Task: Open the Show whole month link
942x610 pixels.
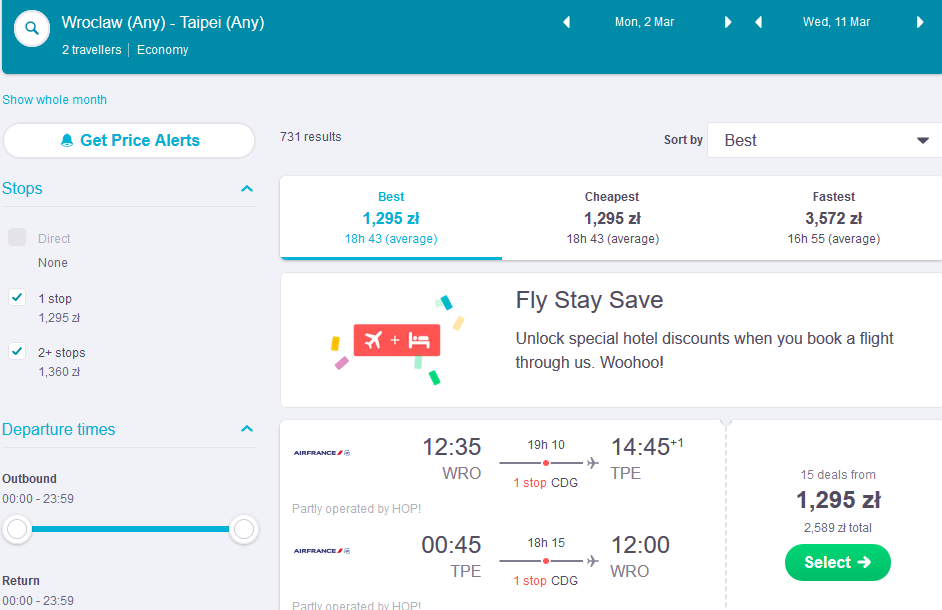Action: pyautogui.click(x=55, y=100)
